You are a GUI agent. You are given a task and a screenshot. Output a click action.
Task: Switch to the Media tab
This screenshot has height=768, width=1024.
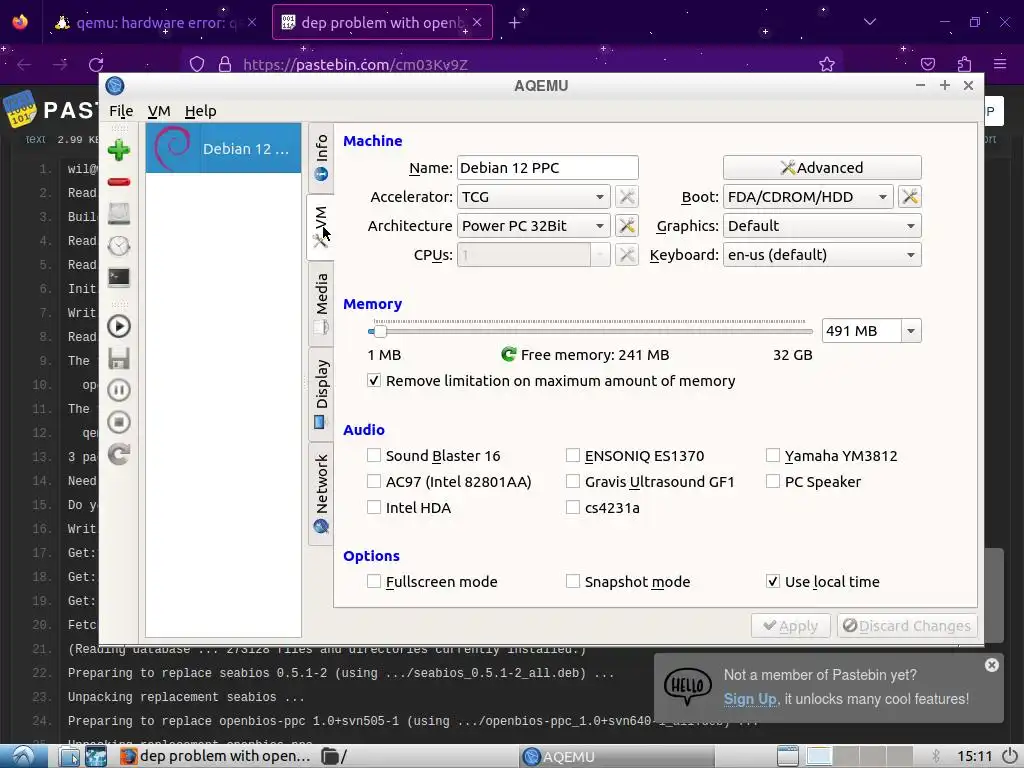click(321, 304)
